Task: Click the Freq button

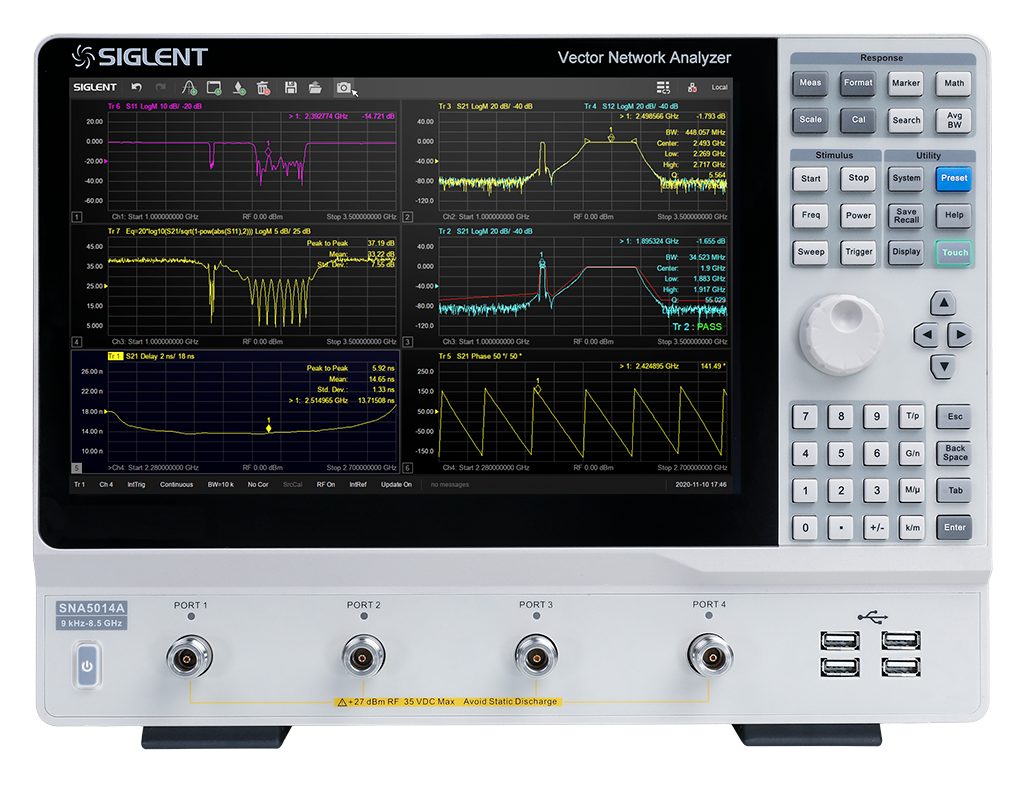Action: 810,215
